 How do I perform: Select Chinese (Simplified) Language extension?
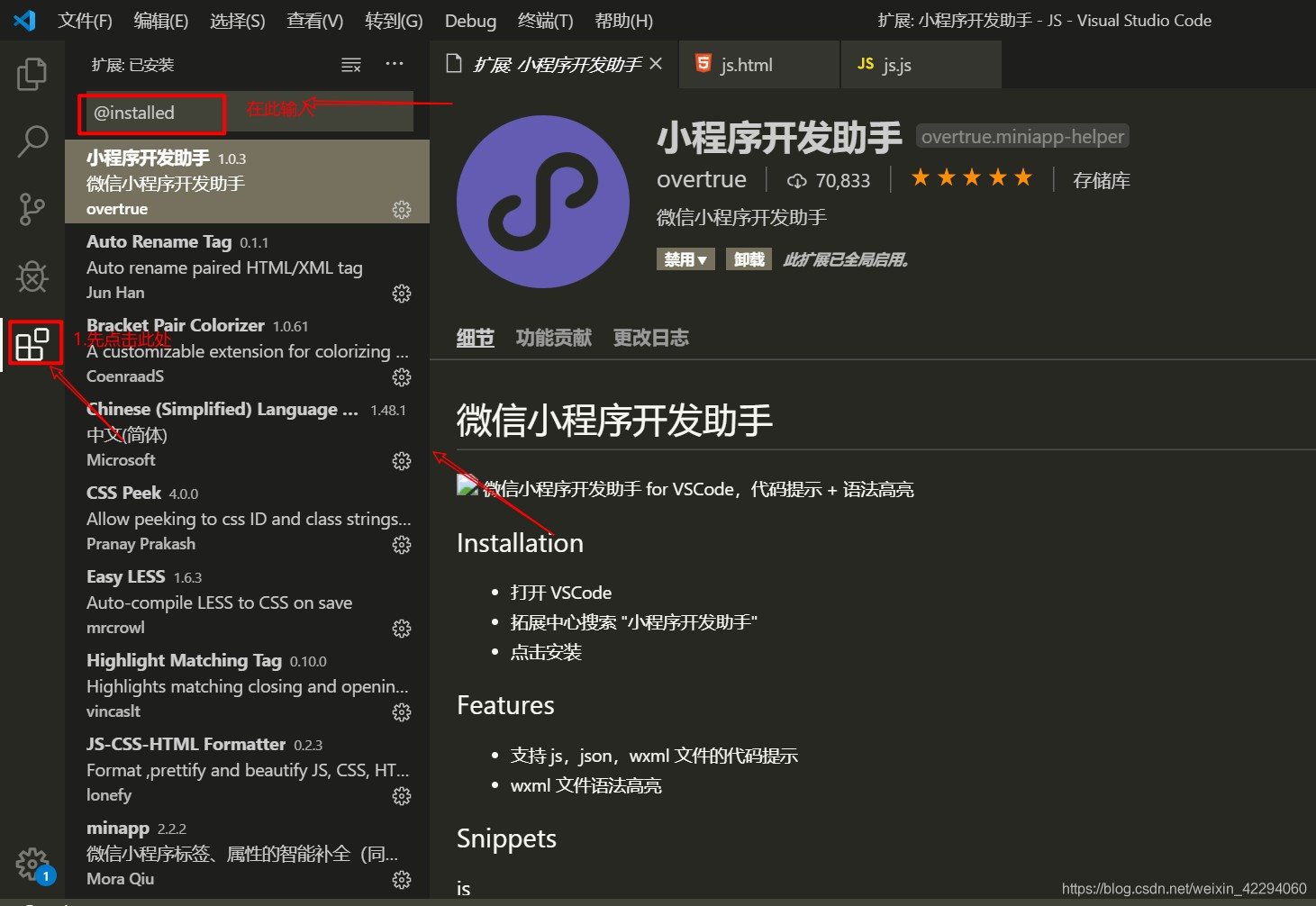(x=247, y=433)
